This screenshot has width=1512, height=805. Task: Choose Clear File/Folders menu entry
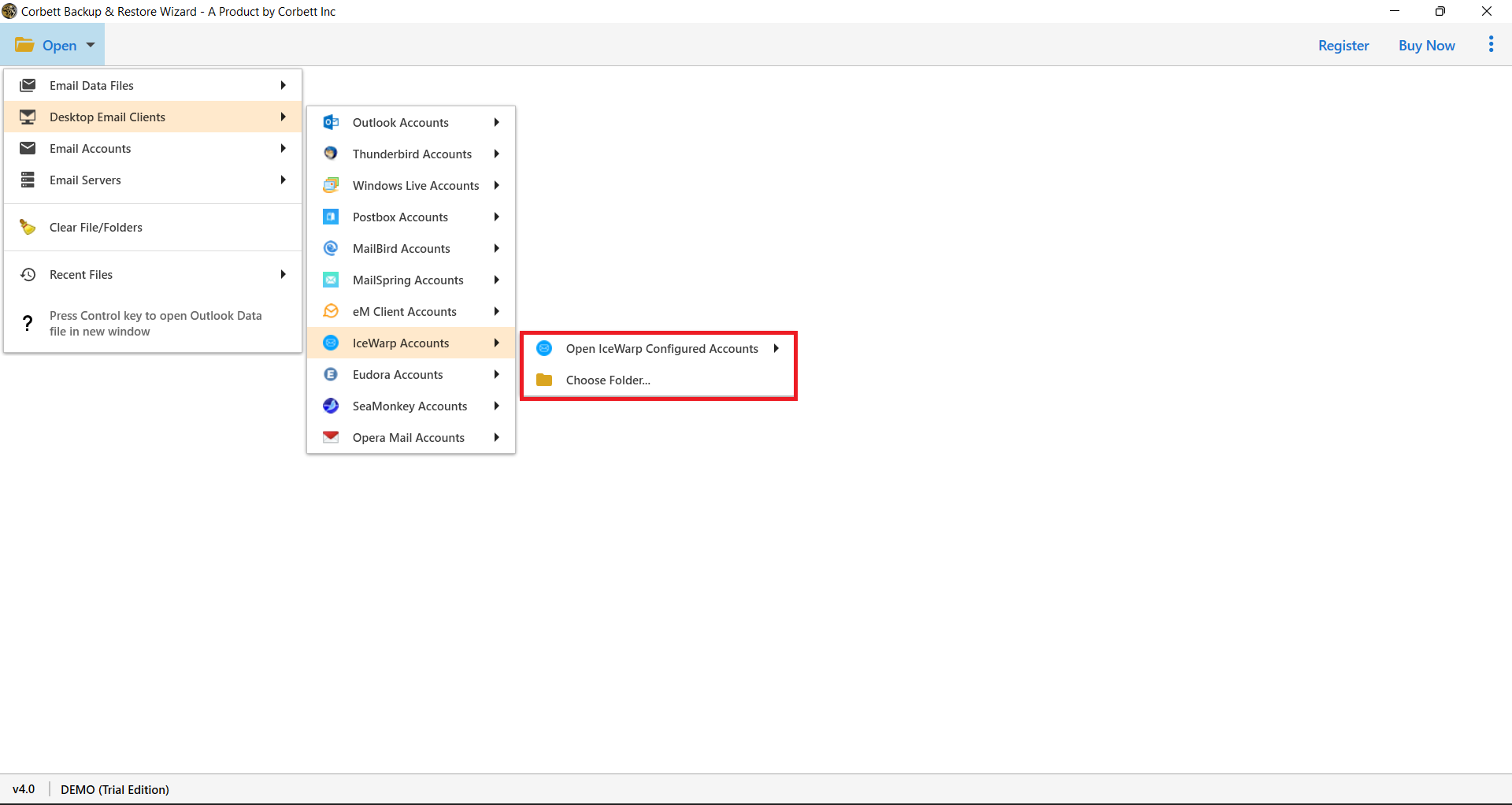(x=153, y=227)
